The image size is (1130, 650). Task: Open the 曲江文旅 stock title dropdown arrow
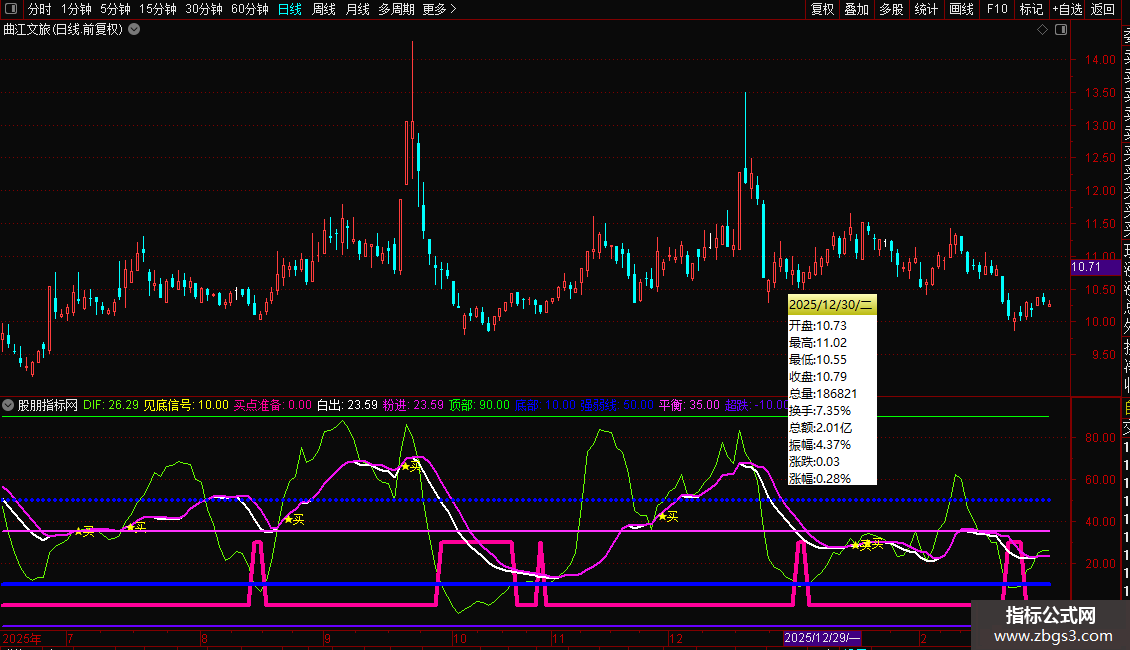[134, 29]
